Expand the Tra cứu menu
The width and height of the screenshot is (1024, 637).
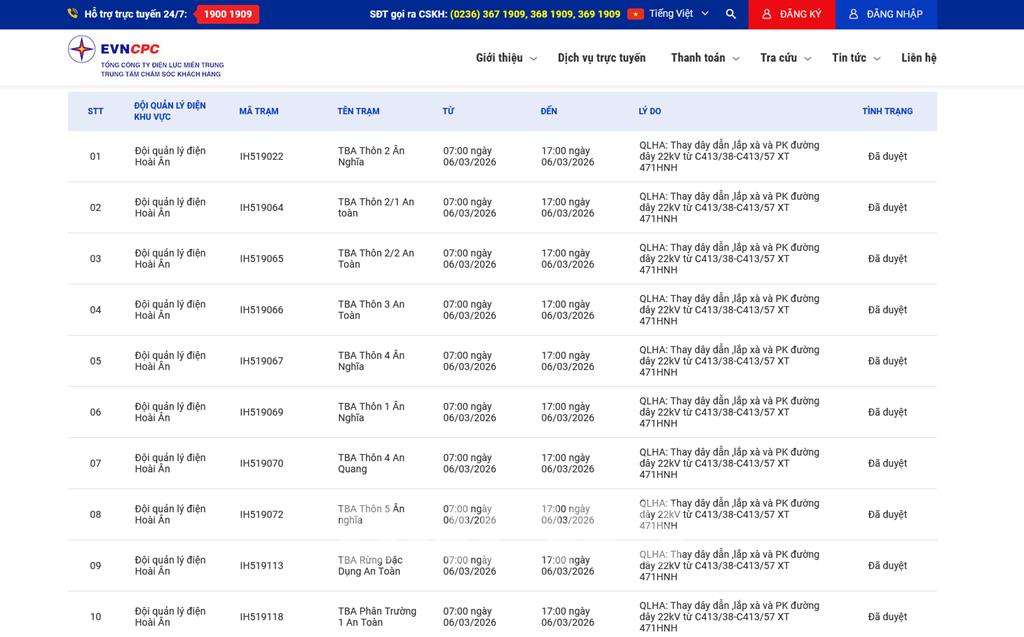pos(784,58)
